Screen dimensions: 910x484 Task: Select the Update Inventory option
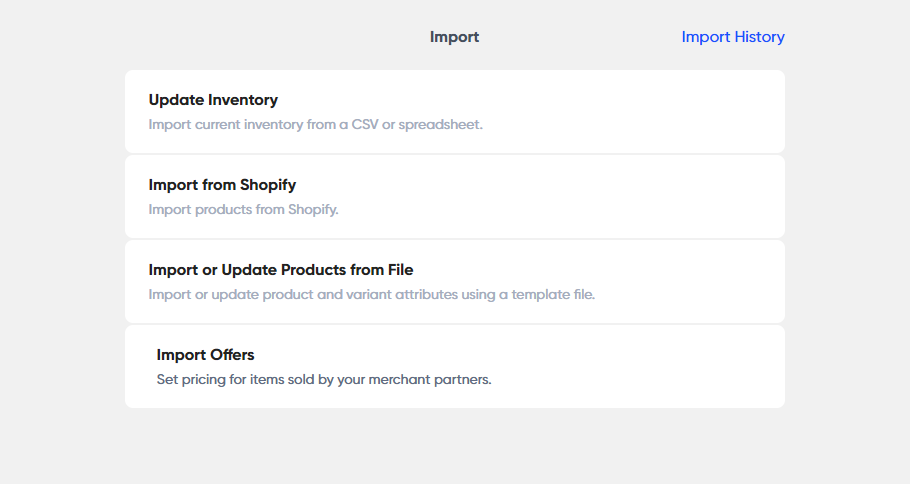pos(454,111)
